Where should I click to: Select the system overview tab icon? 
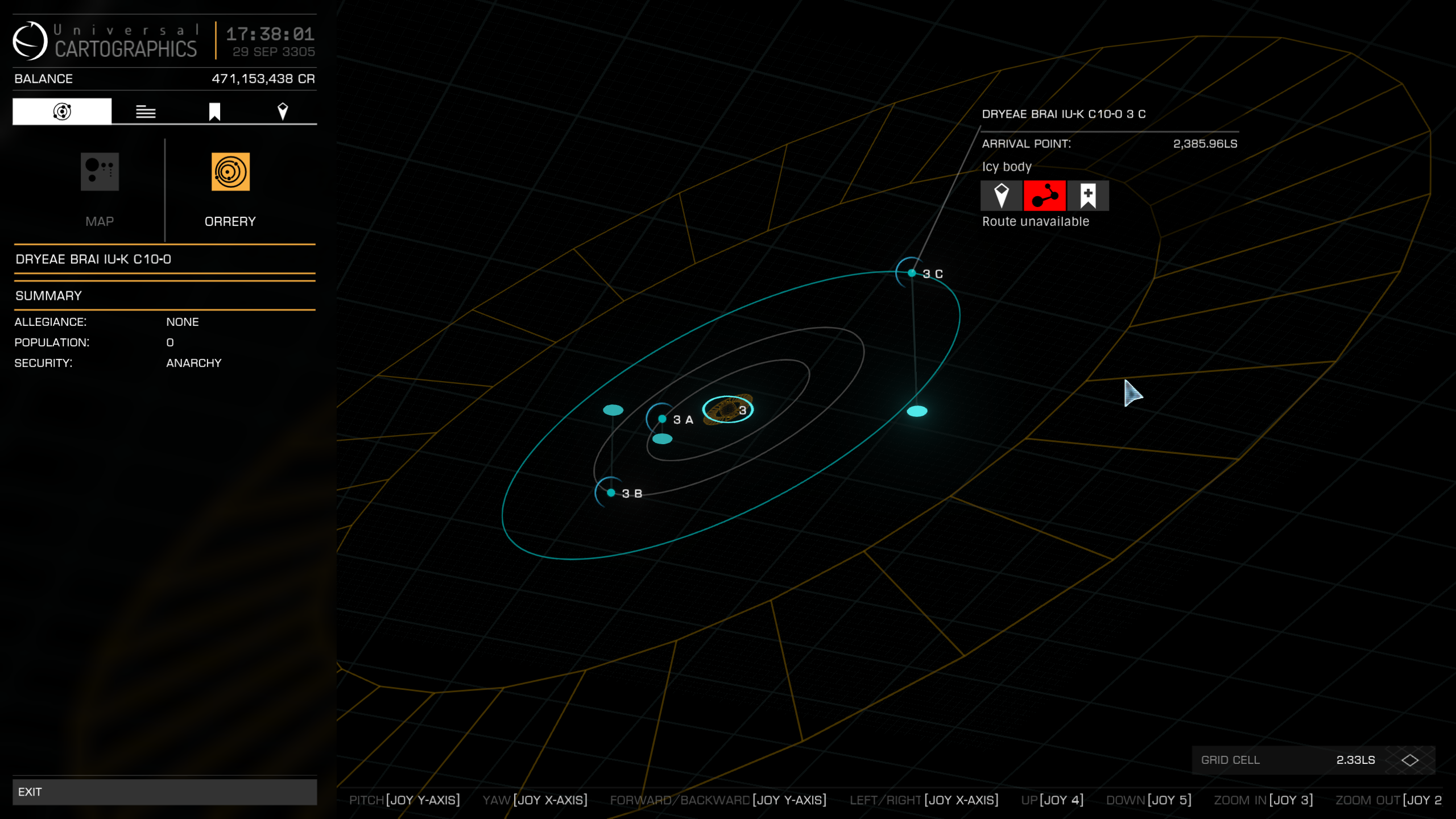[62, 111]
